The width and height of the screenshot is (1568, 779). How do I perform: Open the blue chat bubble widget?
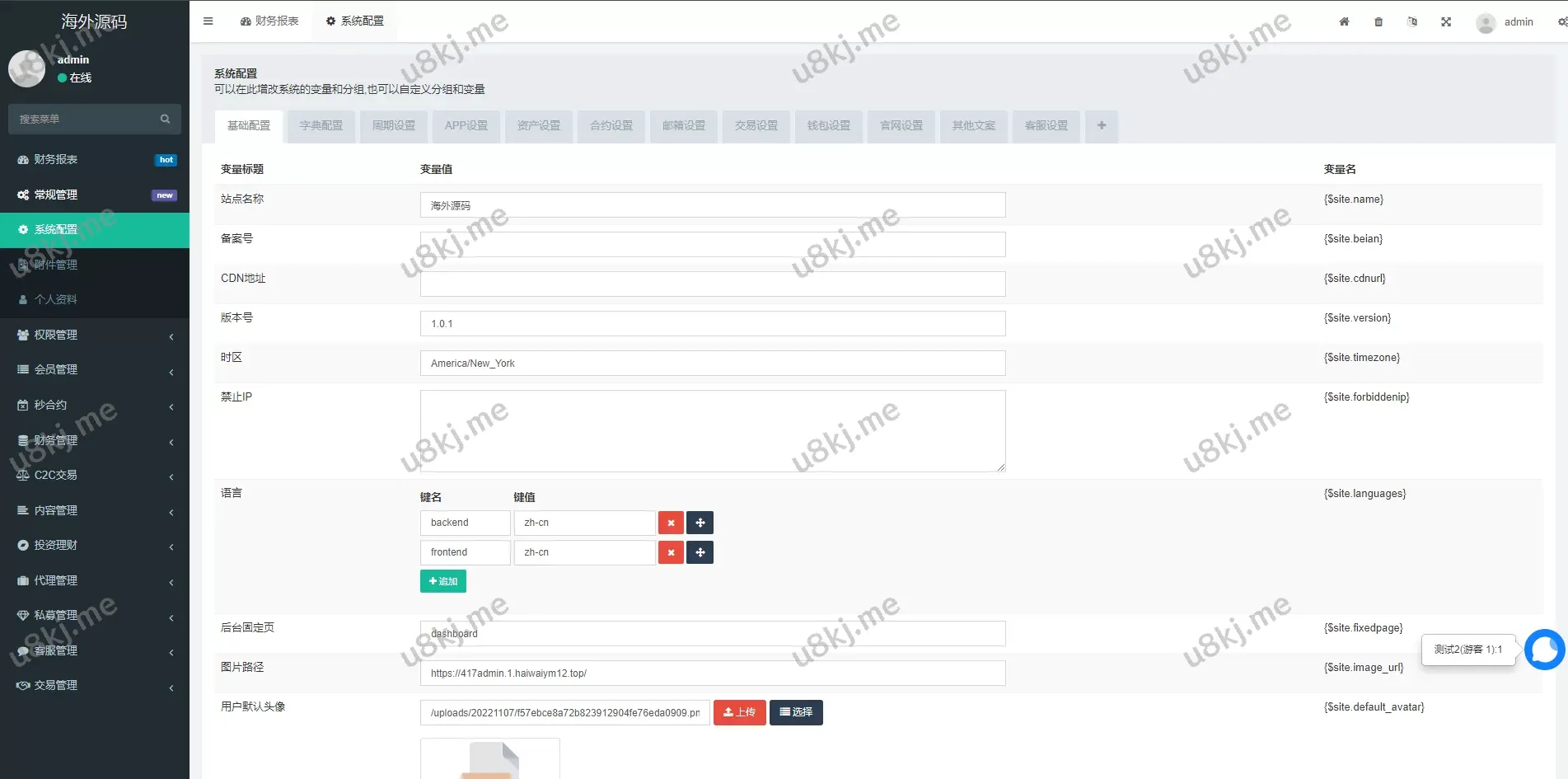coord(1543,650)
